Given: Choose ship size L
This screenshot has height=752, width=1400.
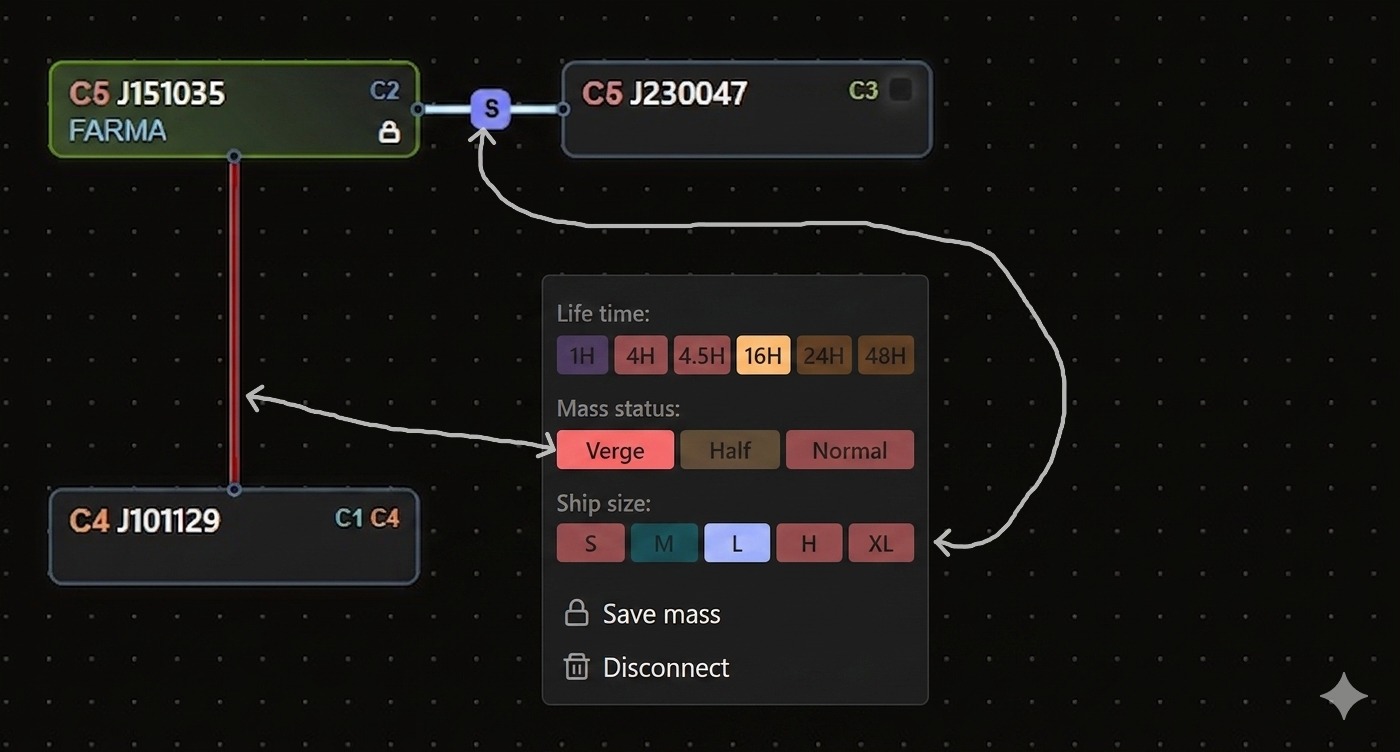Looking at the screenshot, I should 737,543.
